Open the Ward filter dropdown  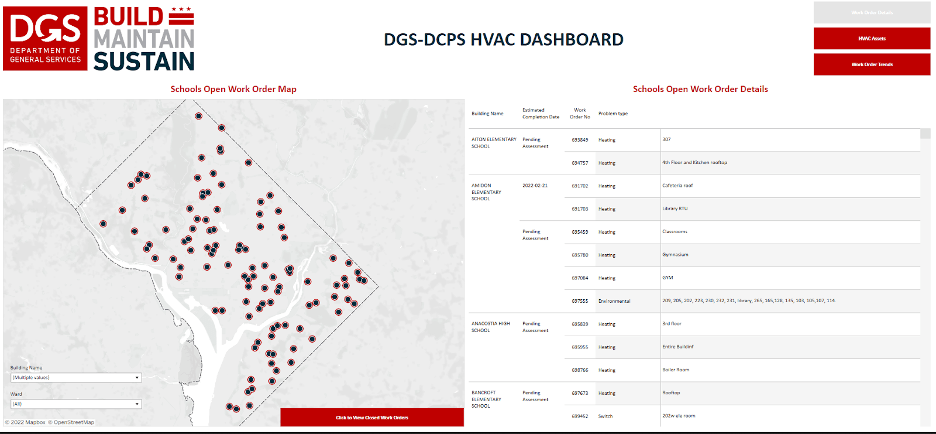(75, 404)
